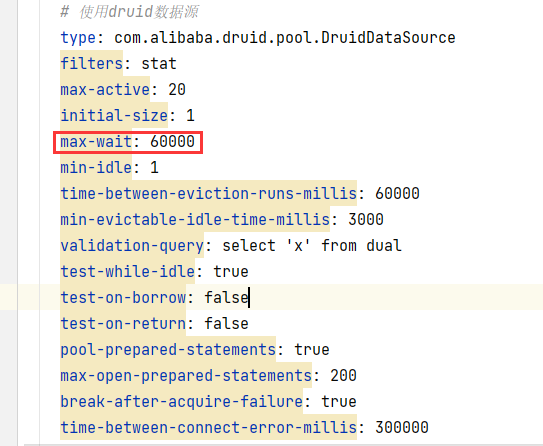Viewport: 543px width, 446px height.
Task: Click the filters key
Action: click(91, 64)
